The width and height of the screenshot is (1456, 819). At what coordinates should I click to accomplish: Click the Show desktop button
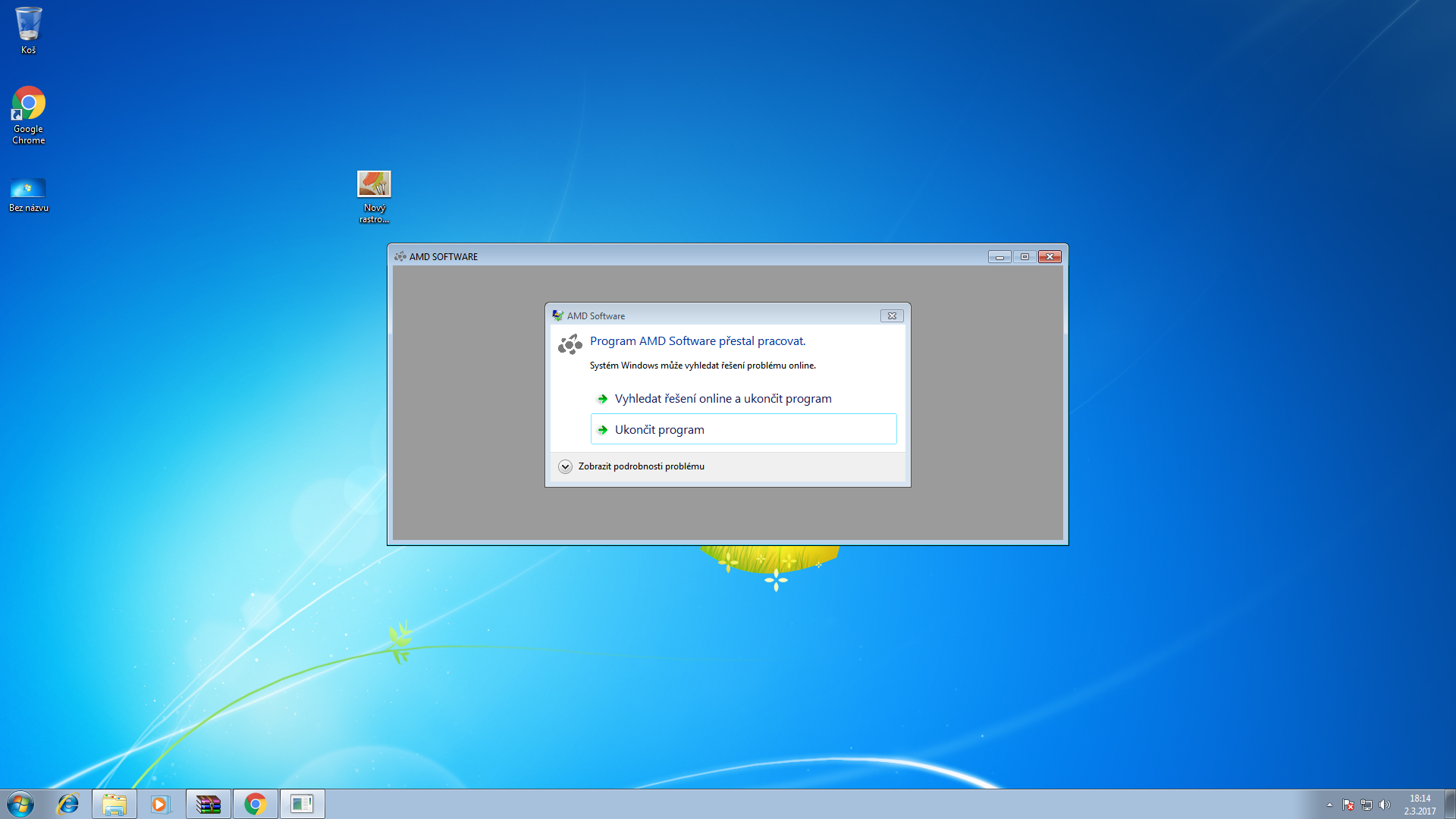click(1450, 804)
